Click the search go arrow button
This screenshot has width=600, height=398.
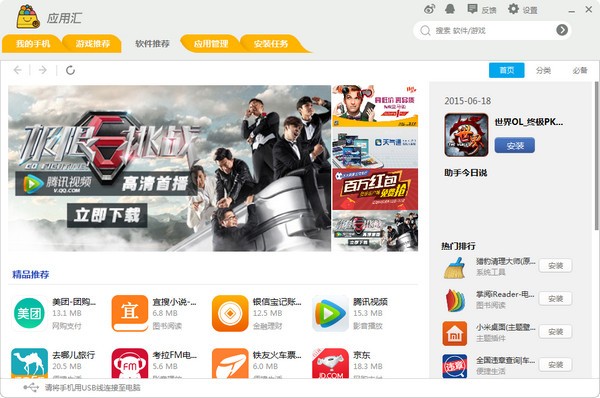click(x=562, y=30)
